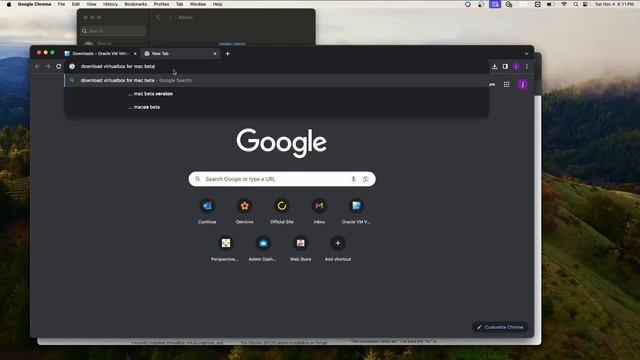Go forward with the forward arrow

(x=48, y=67)
